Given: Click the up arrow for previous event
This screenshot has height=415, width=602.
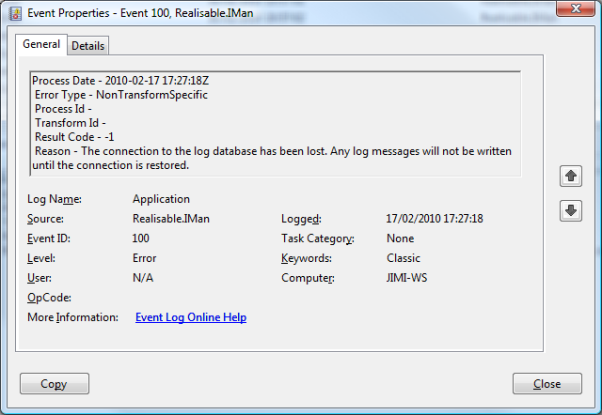Looking at the screenshot, I should pyautogui.click(x=571, y=176).
